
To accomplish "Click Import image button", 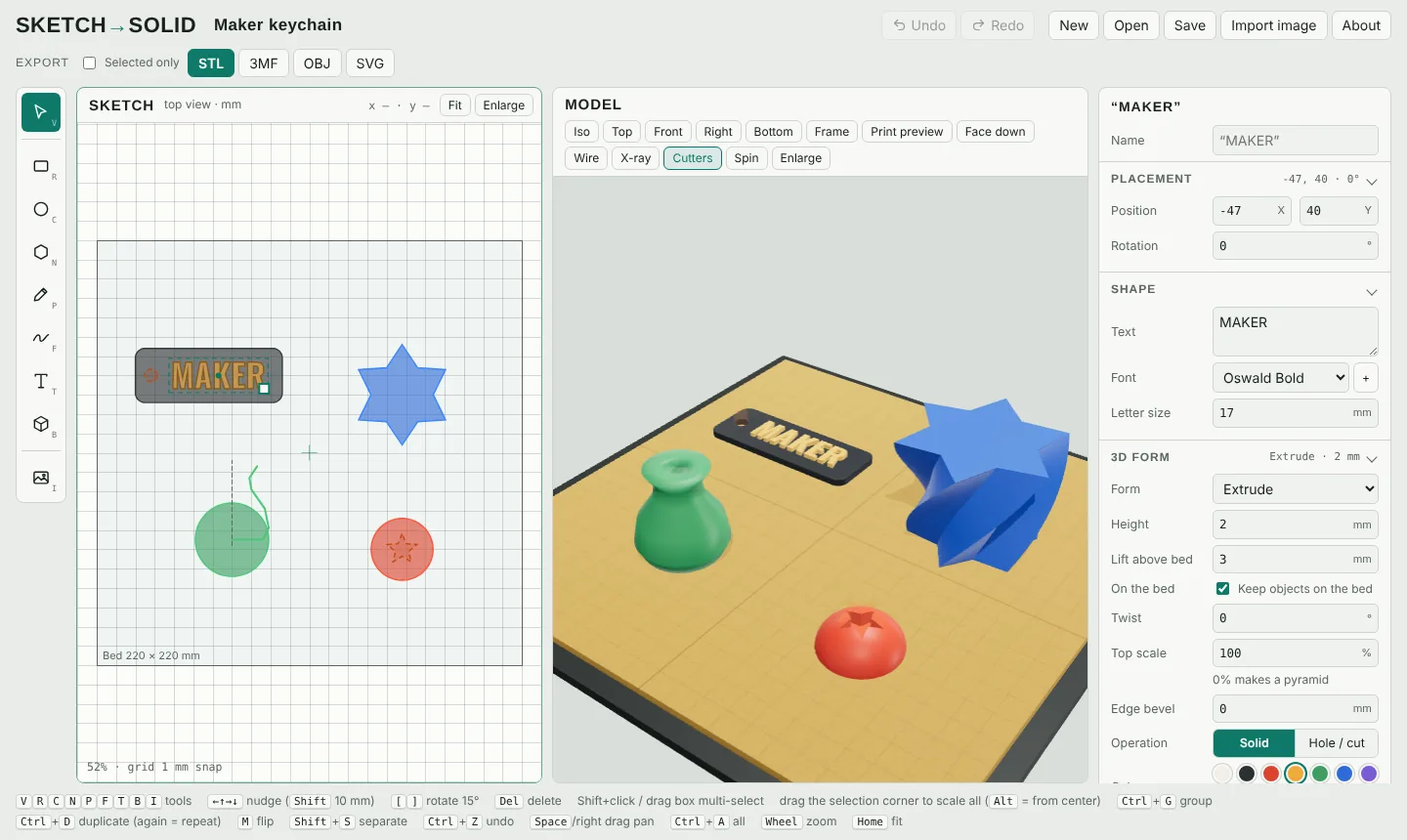I will pos(1274,25).
